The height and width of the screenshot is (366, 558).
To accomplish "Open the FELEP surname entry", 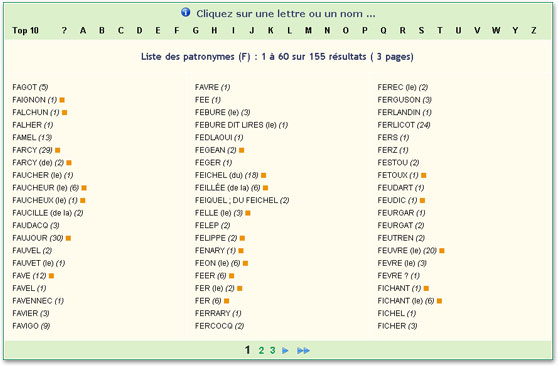I will point(212,225).
